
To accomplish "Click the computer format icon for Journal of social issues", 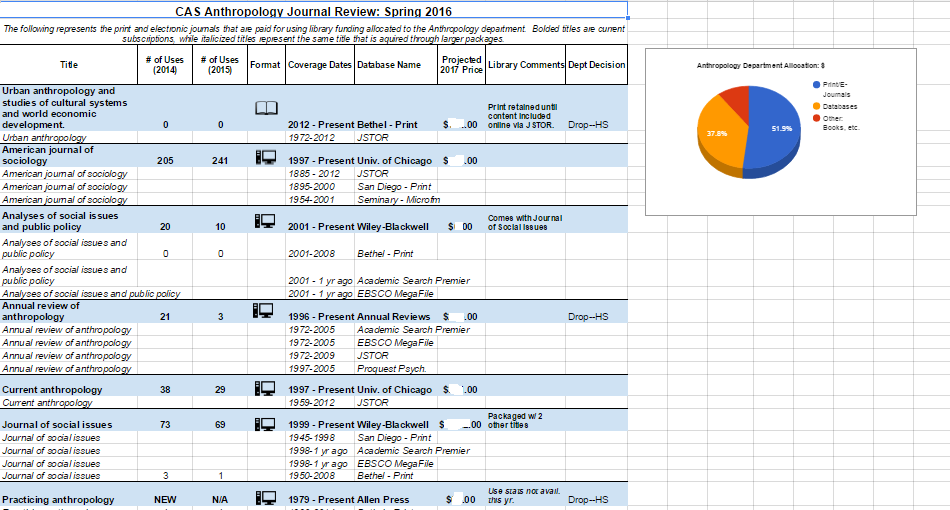I will [265, 424].
